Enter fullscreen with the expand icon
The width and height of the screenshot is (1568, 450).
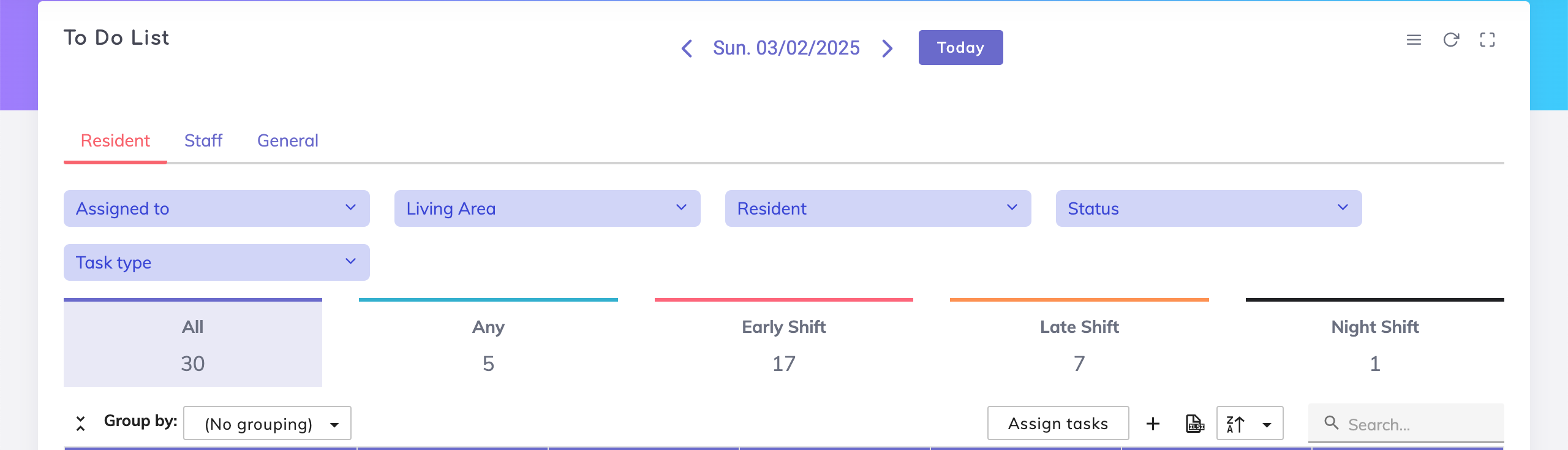pyautogui.click(x=1487, y=40)
